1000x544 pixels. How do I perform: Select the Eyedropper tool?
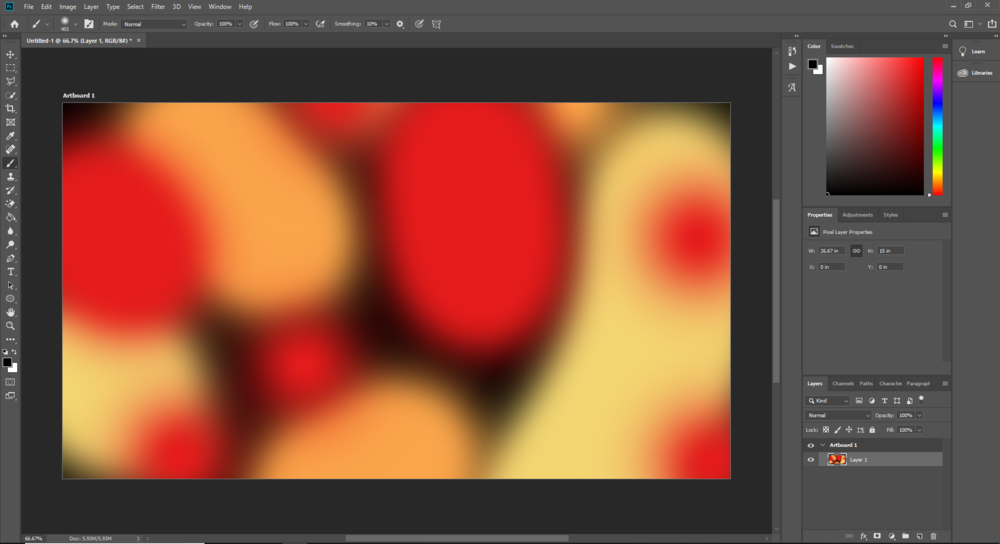10,136
